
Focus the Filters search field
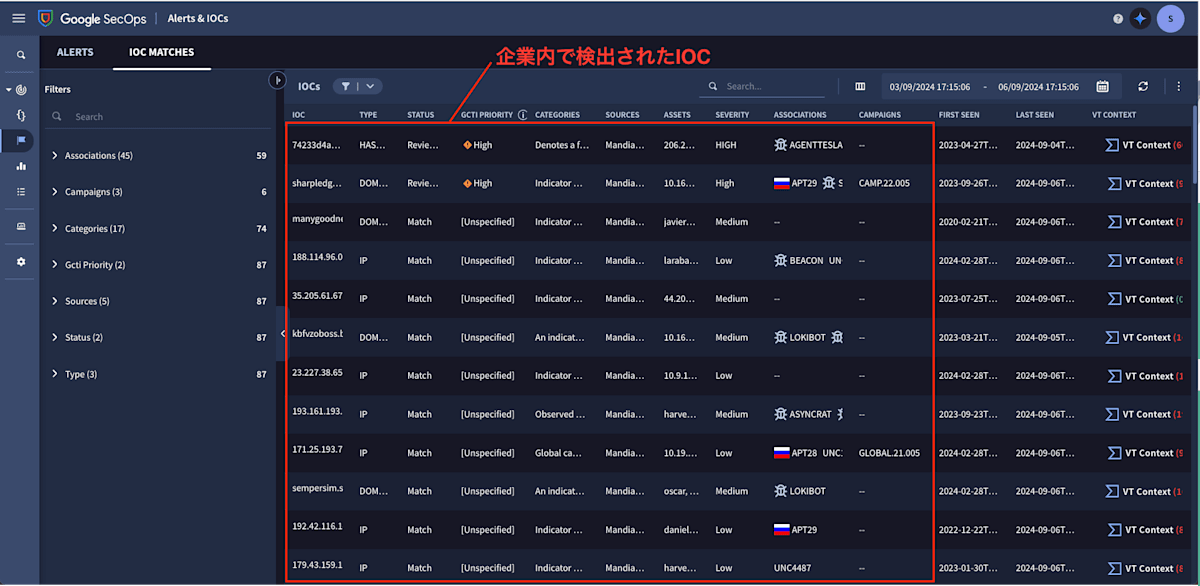160,117
